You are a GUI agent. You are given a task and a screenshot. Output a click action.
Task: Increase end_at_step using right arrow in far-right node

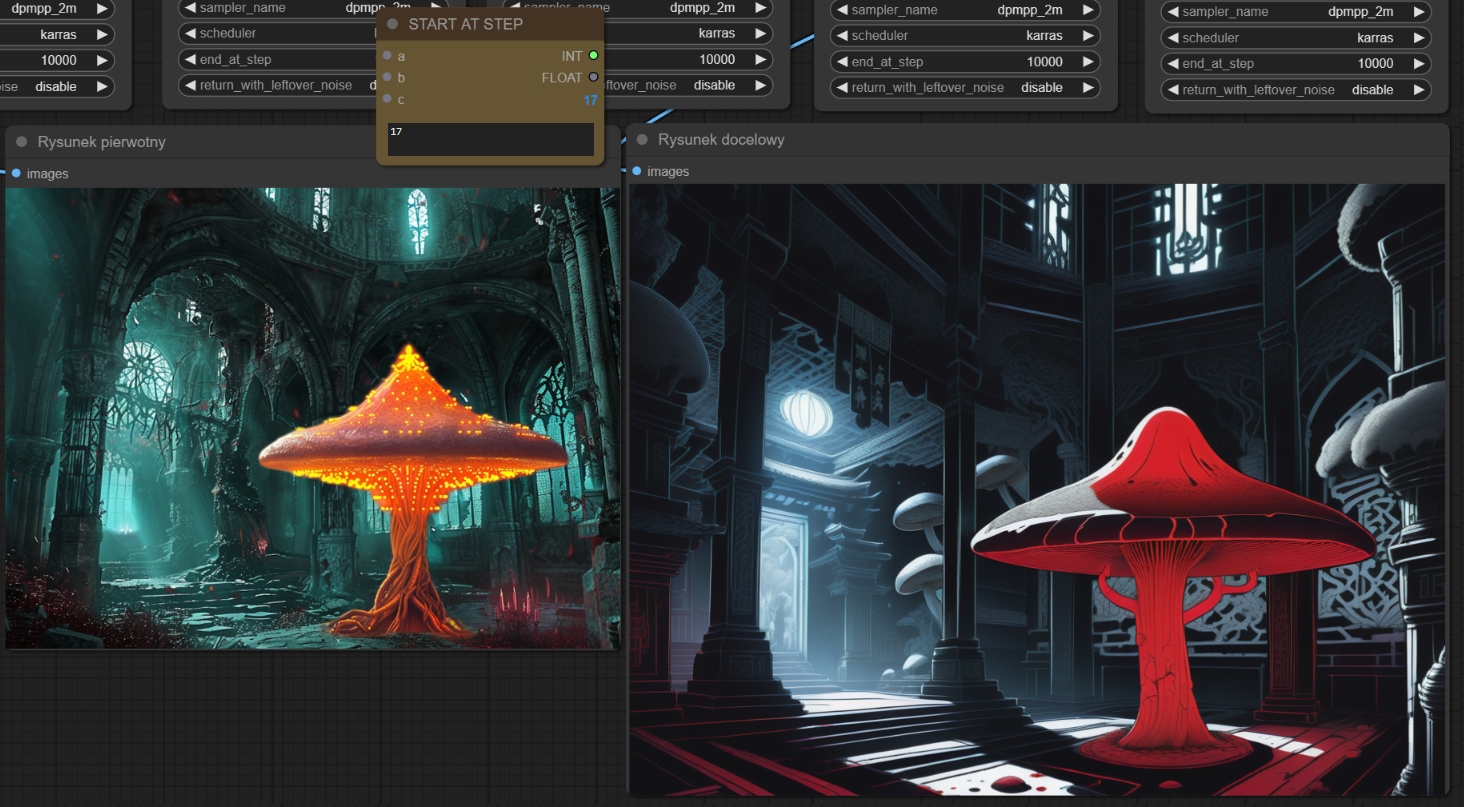1419,64
